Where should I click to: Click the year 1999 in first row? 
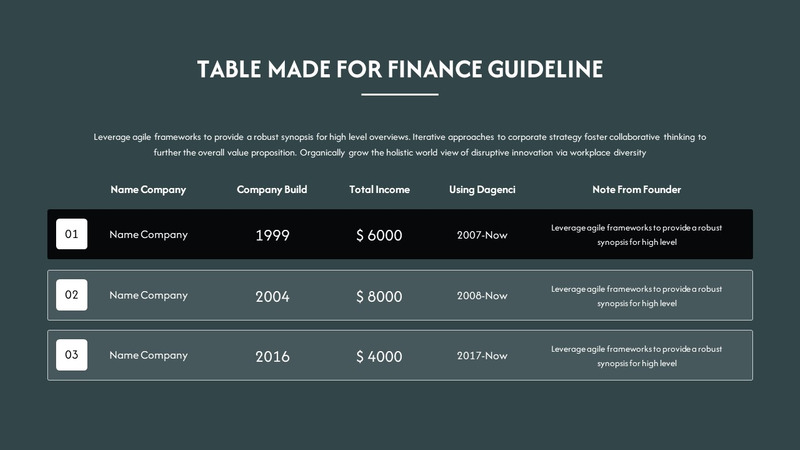click(x=272, y=235)
